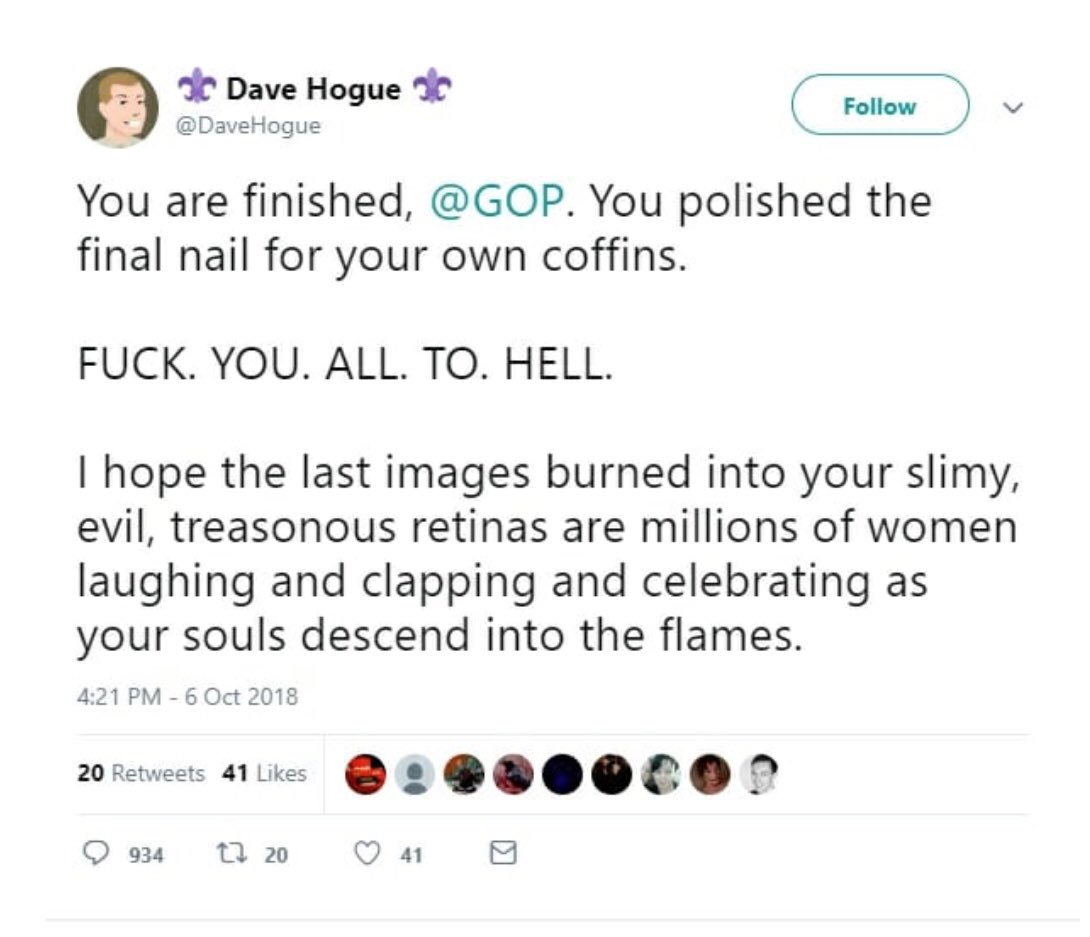Click the 934 replies count
The image size is (1090, 937).
146,854
